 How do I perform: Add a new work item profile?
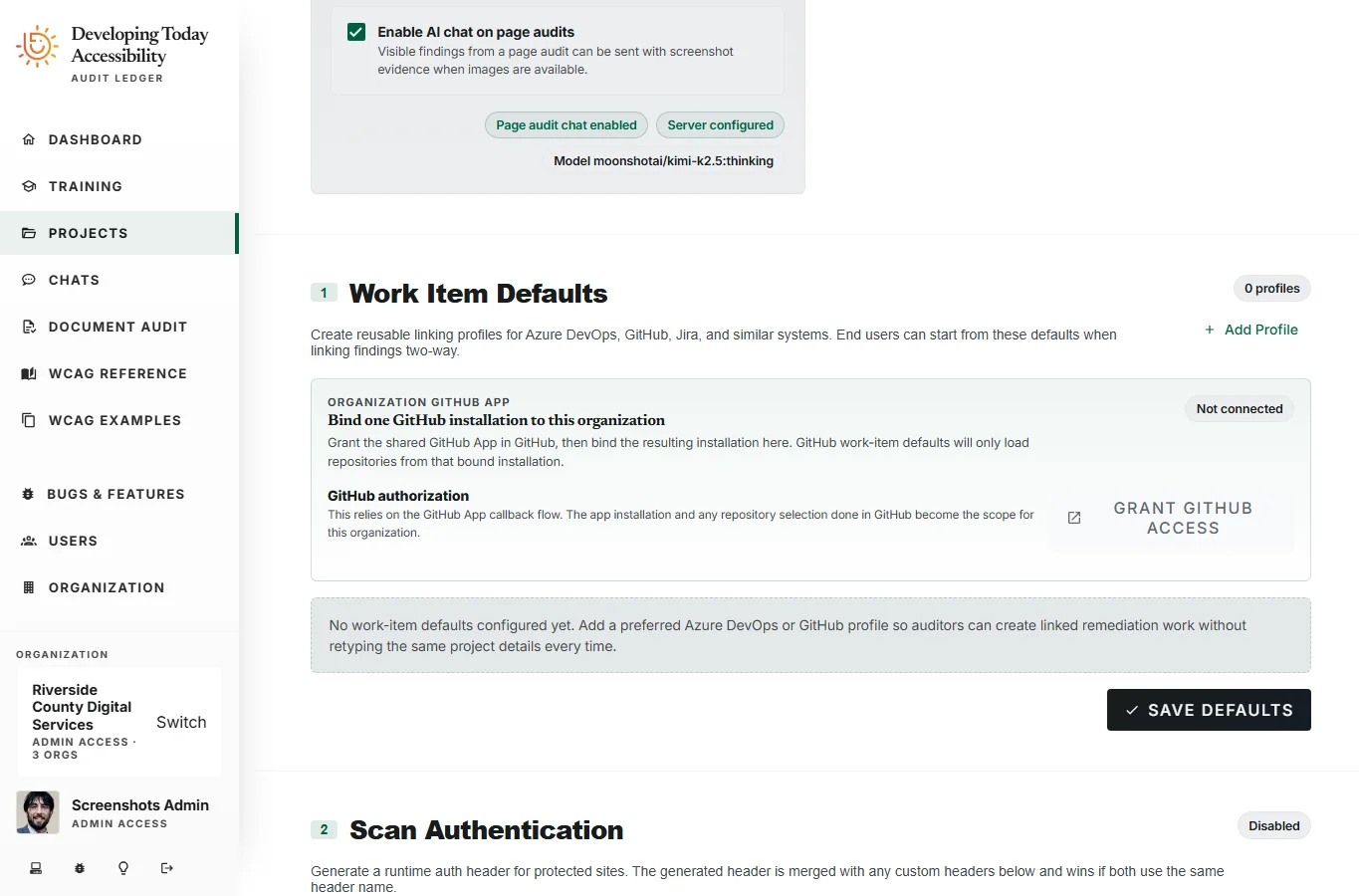pyautogui.click(x=1251, y=330)
